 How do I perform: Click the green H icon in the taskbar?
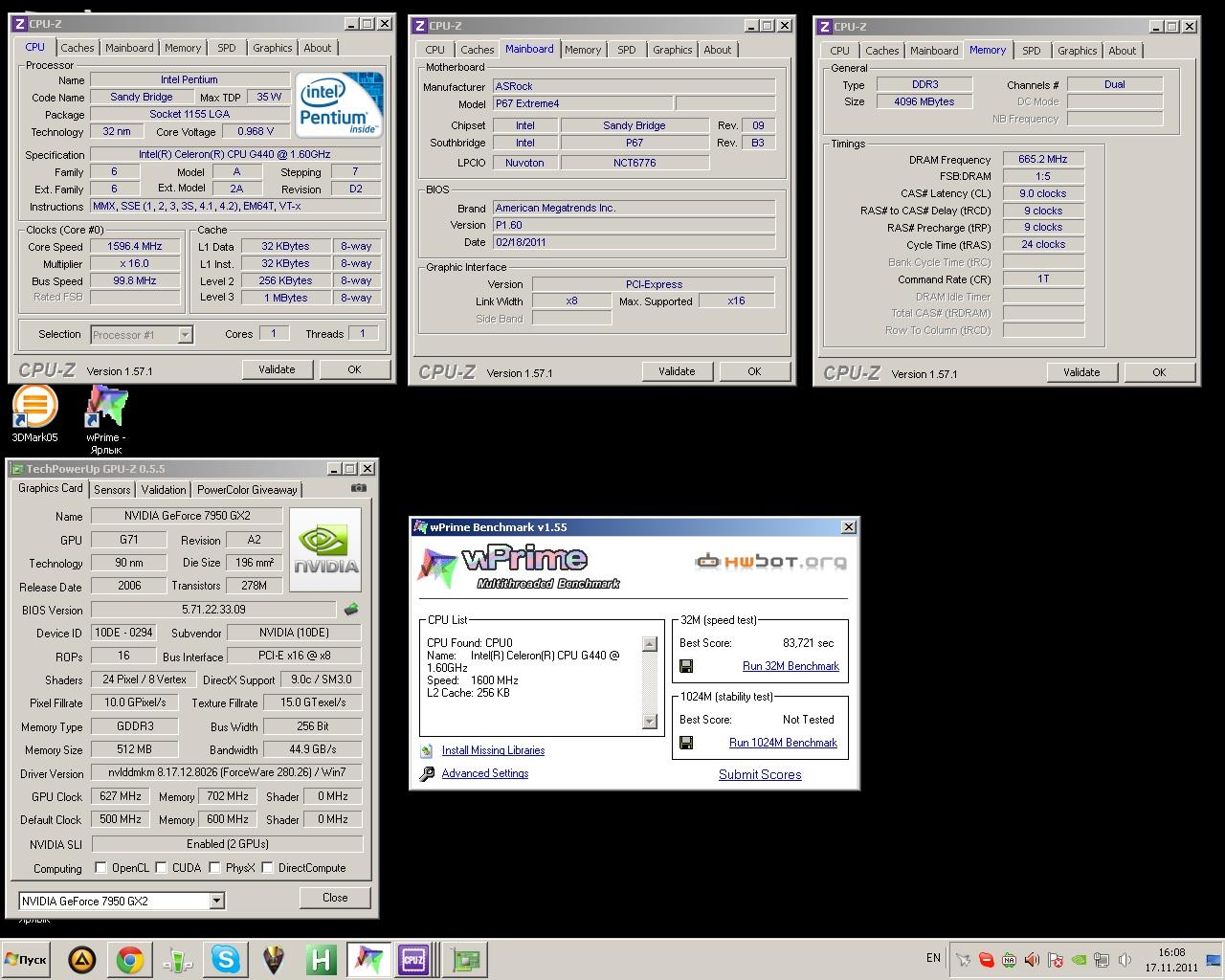point(322,959)
